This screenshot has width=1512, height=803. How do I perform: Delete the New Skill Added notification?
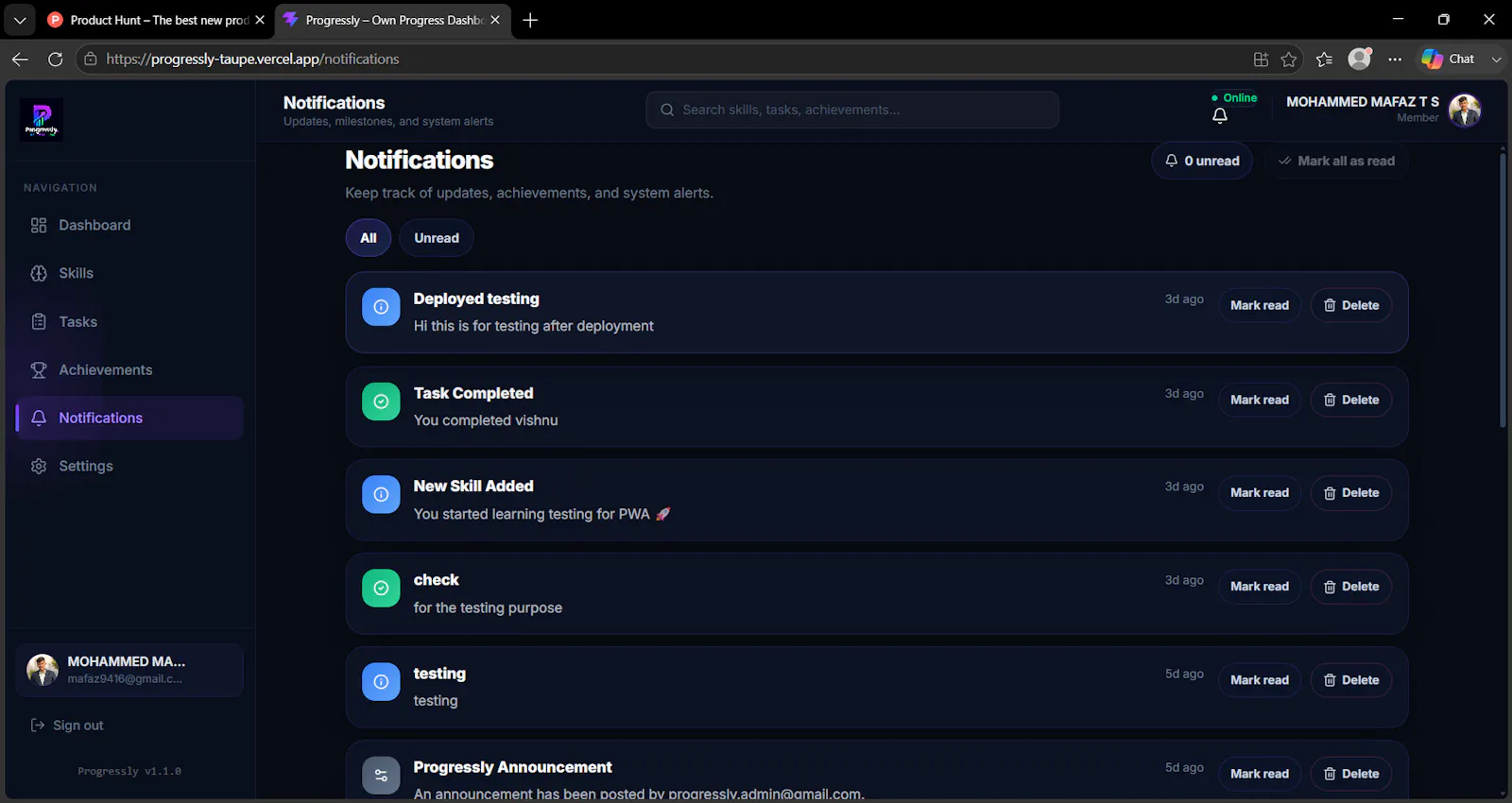pyautogui.click(x=1351, y=492)
